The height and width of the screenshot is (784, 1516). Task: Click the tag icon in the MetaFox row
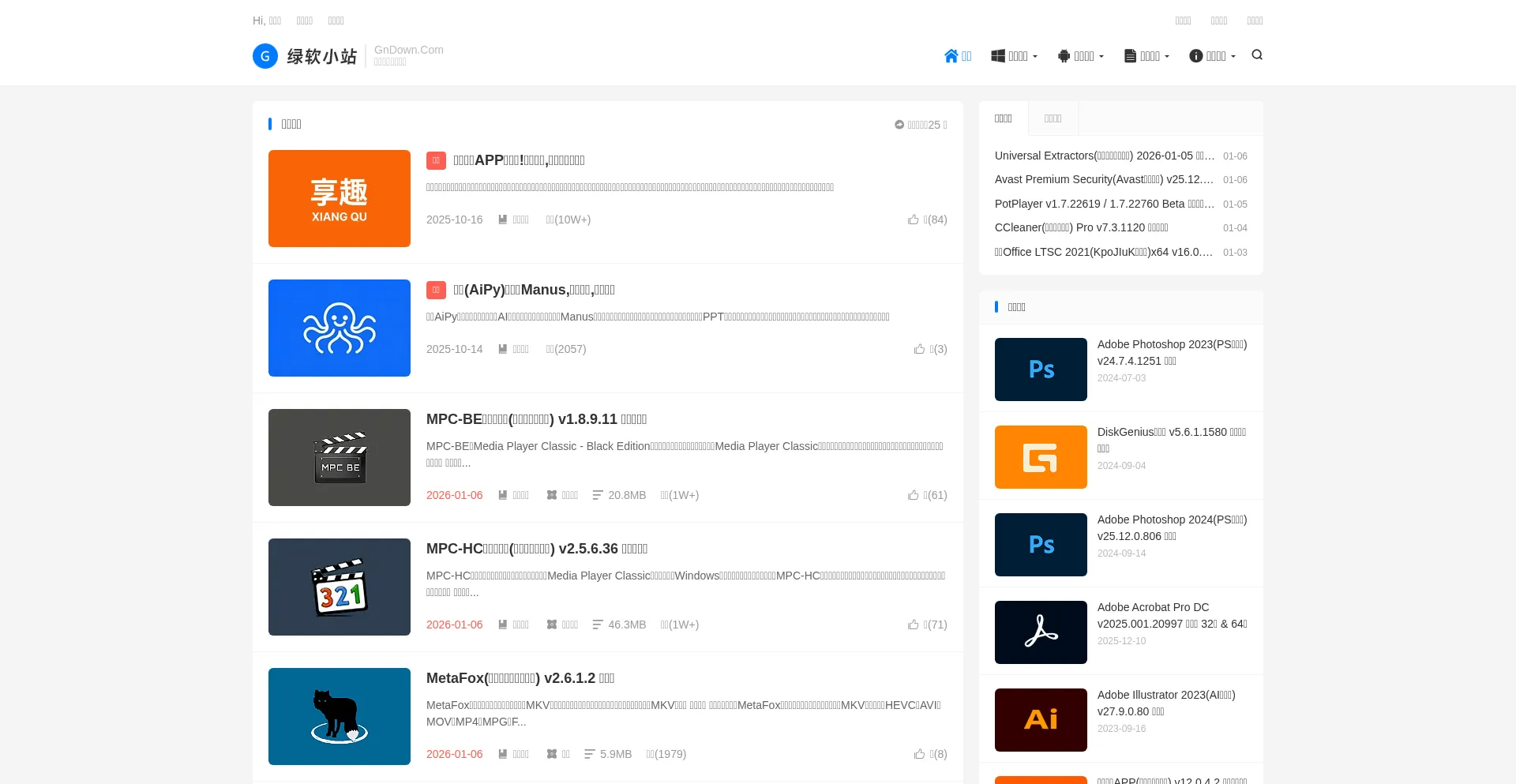tap(552, 754)
